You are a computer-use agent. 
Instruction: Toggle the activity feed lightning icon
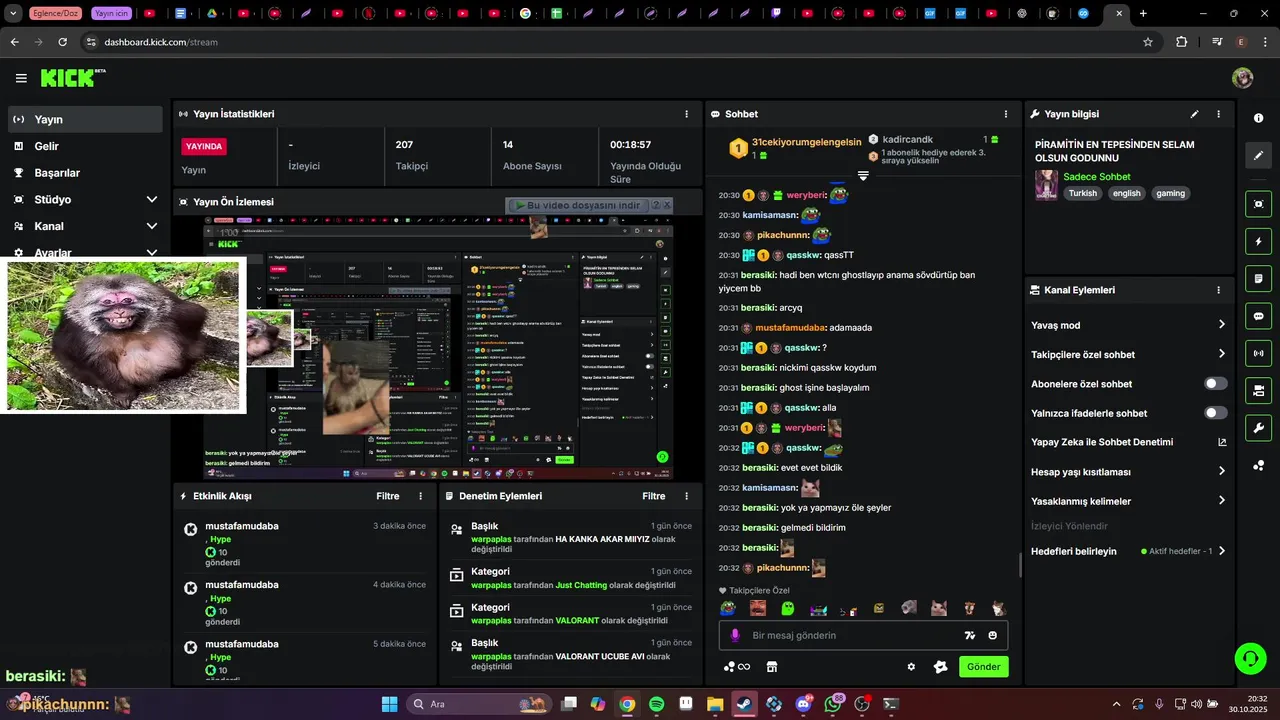point(1258,241)
